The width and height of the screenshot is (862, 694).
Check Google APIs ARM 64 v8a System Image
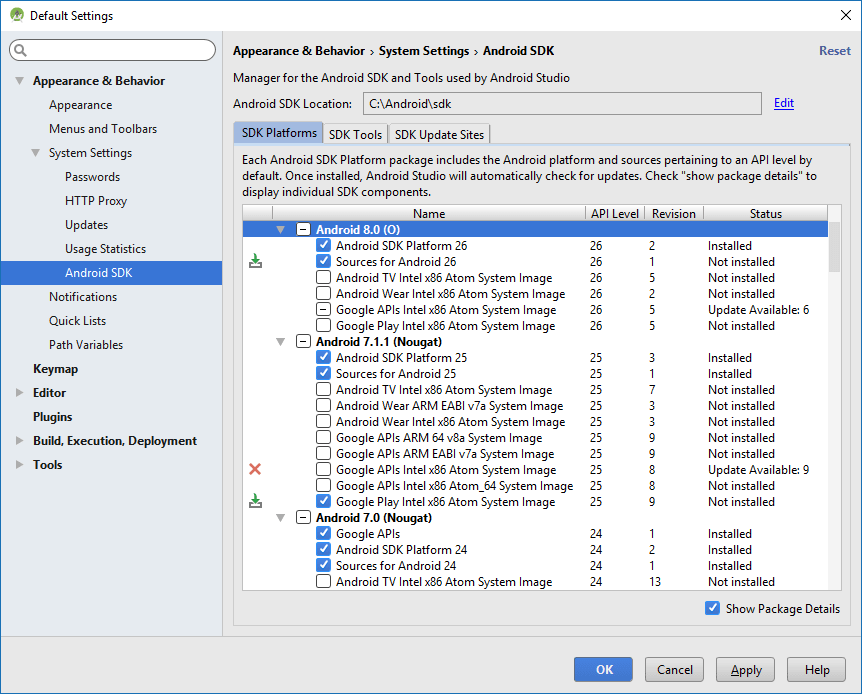tap(322, 437)
